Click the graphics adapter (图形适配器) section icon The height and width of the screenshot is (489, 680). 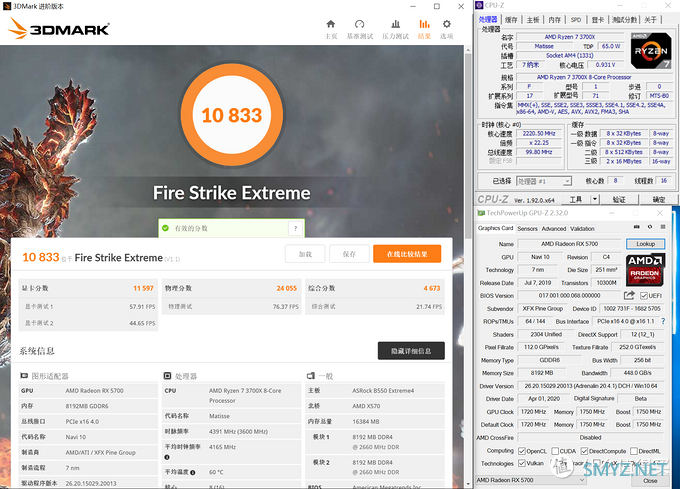pos(24,376)
